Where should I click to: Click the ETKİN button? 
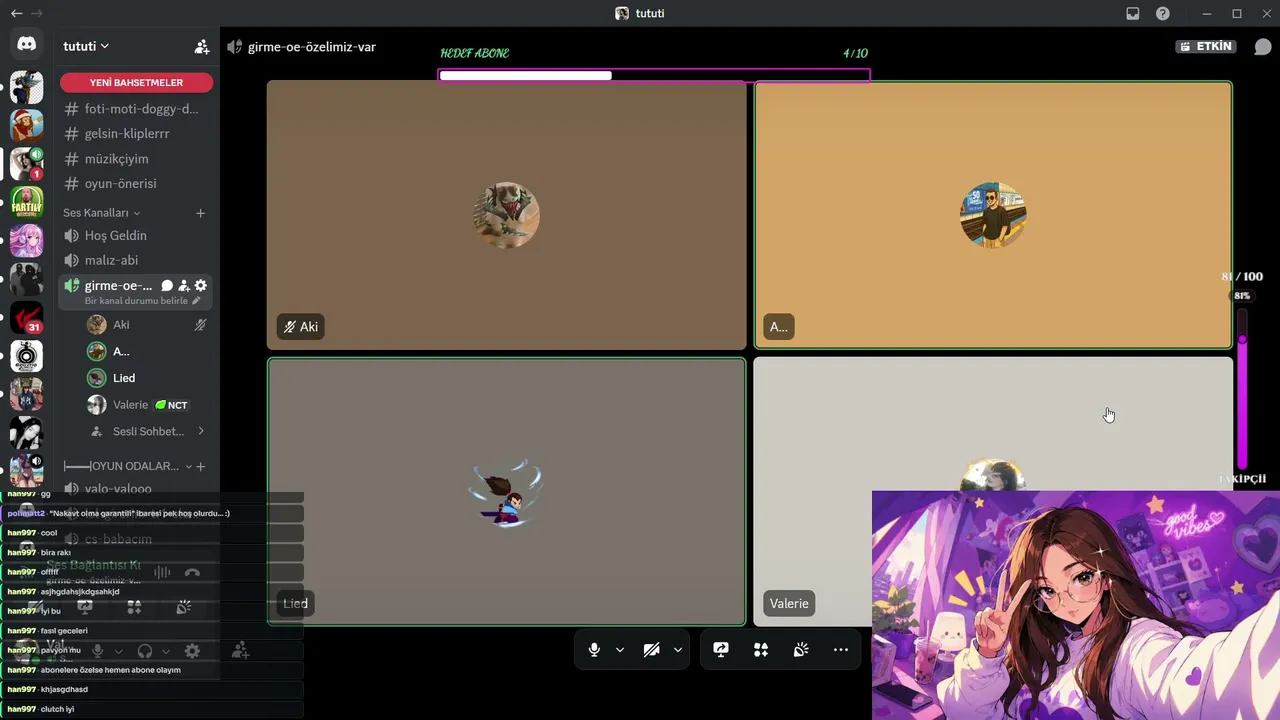point(1206,47)
